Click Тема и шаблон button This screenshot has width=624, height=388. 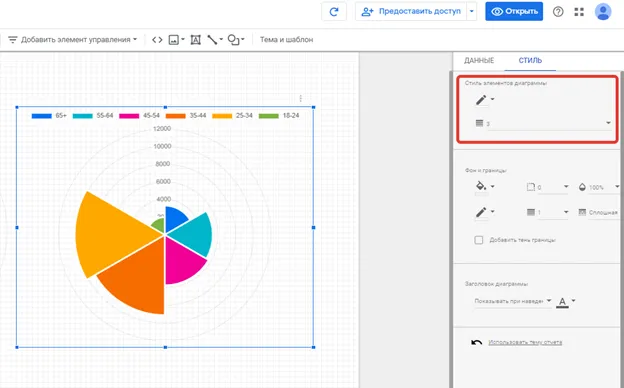click(x=287, y=40)
